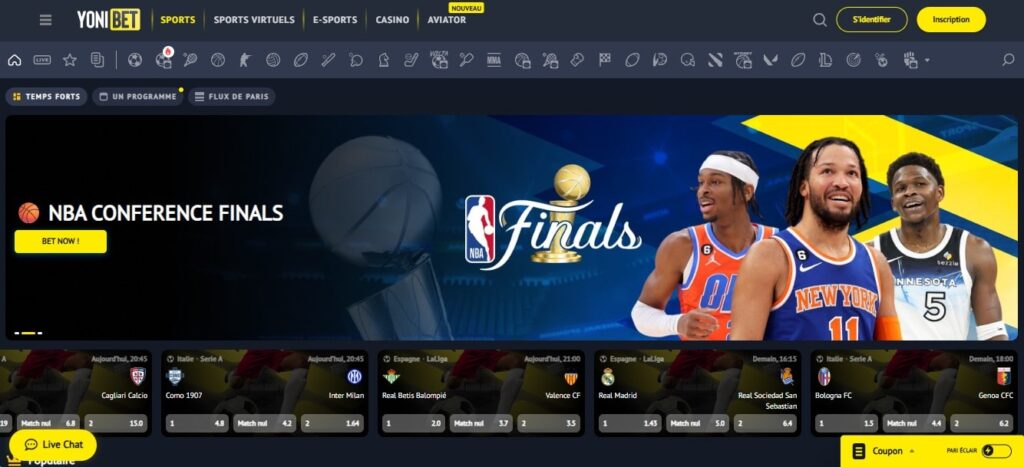The image size is (1024, 467).
Task: Select the American football helmet icon
Action: click(687, 60)
